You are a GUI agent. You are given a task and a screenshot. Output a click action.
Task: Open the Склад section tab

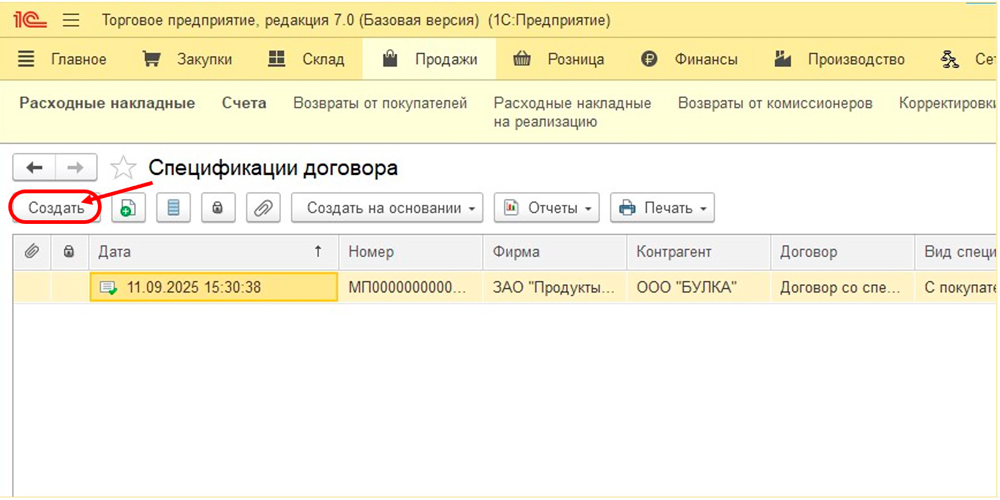pos(307,59)
